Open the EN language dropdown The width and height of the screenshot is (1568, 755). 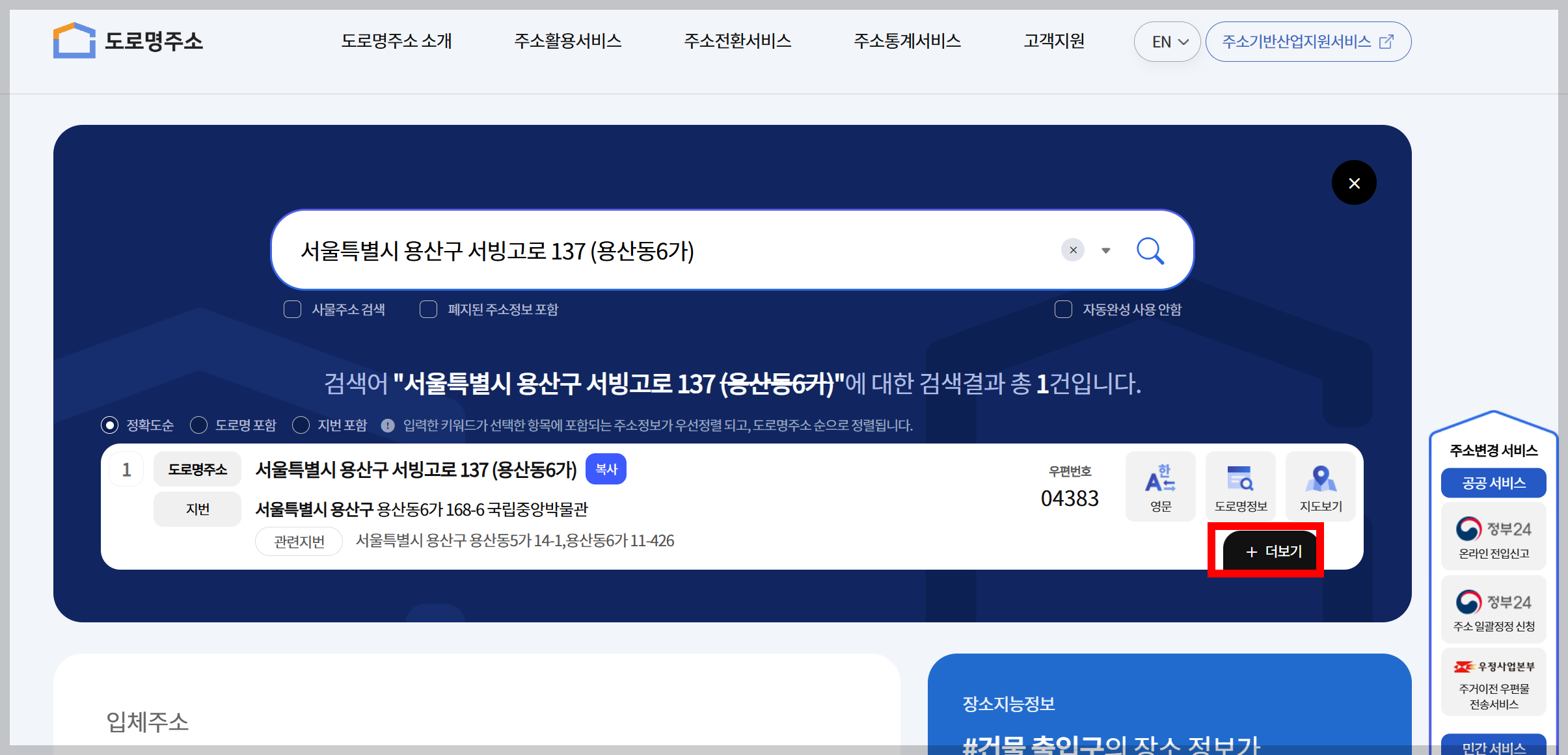click(1167, 42)
